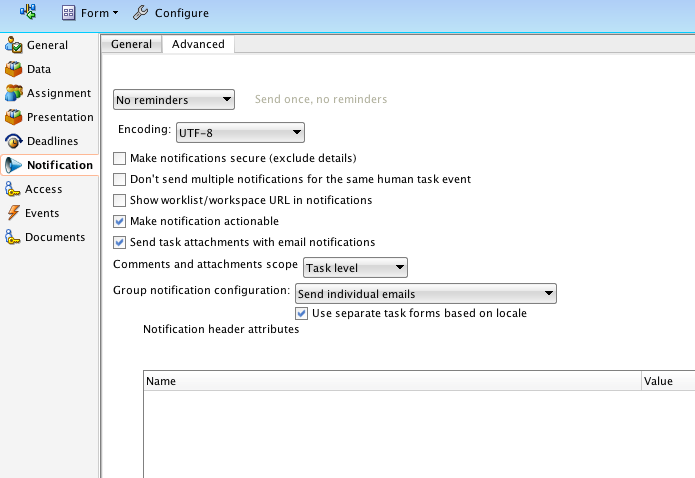Open the Presentation section icon
Image resolution: width=695 pixels, height=478 pixels.
(x=13, y=117)
